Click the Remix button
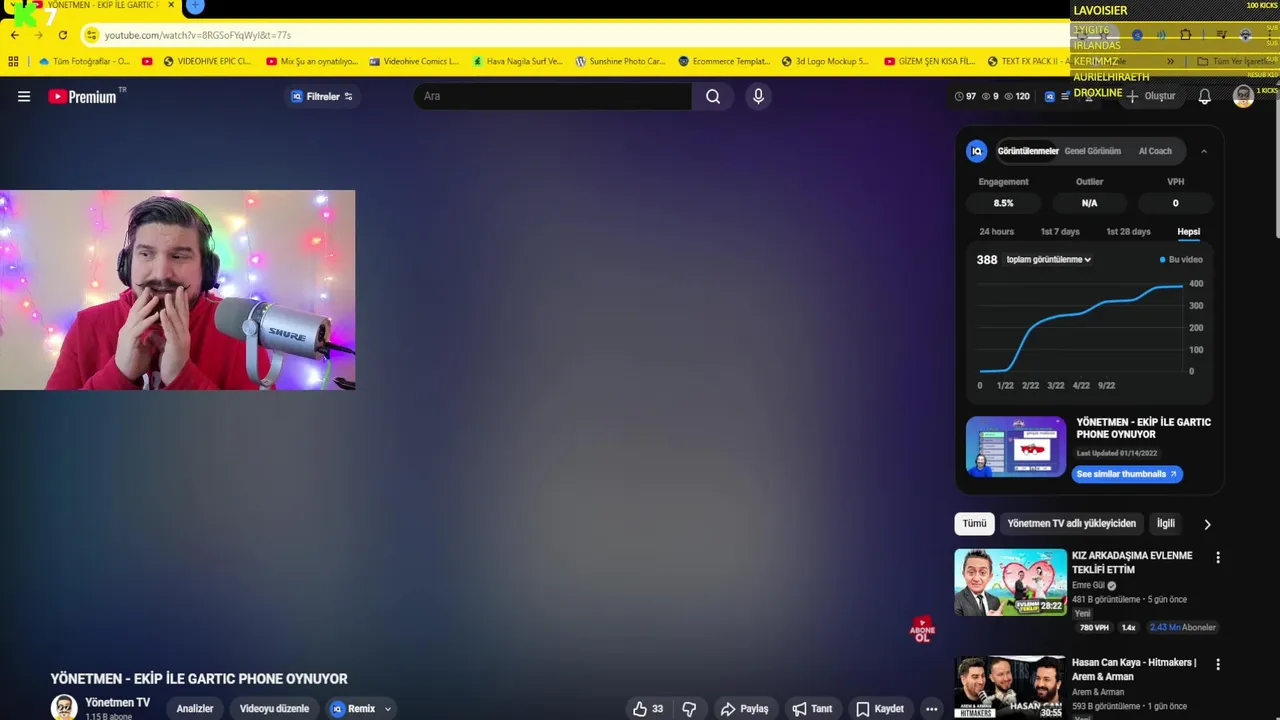Viewport: 1280px width, 720px height. [353, 709]
